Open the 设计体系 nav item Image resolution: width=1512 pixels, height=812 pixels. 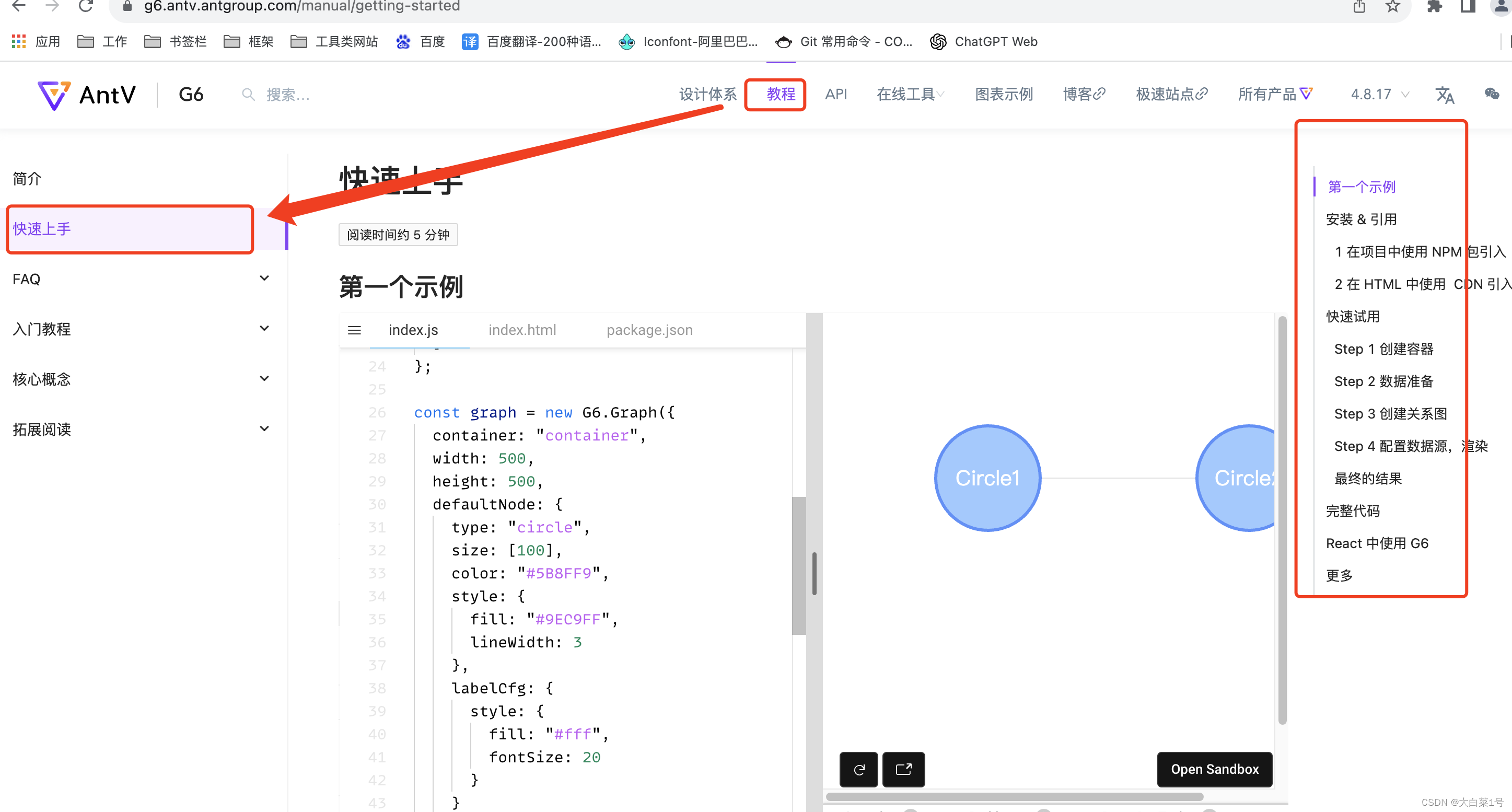click(x=708, y=95)
